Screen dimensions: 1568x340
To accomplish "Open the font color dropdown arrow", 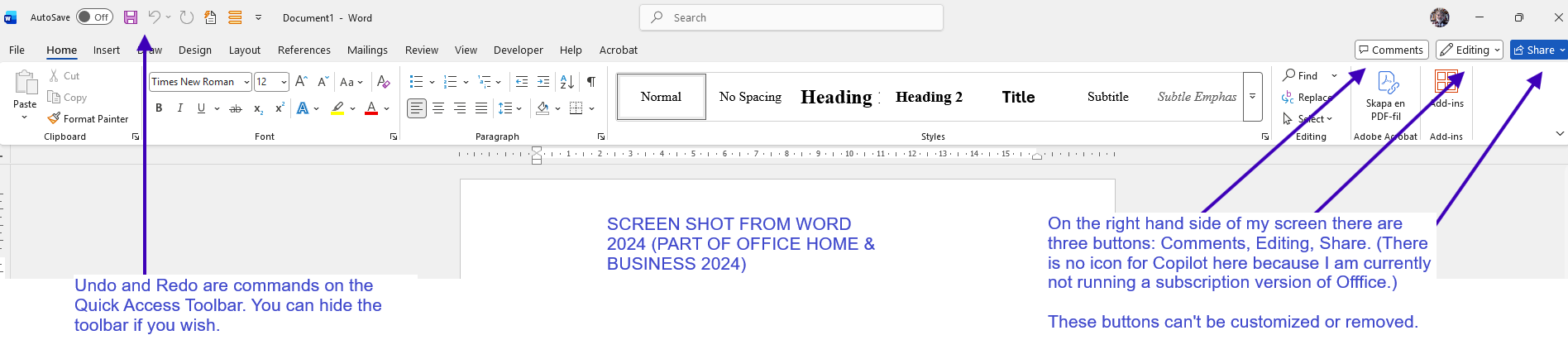I will point(386,108).
